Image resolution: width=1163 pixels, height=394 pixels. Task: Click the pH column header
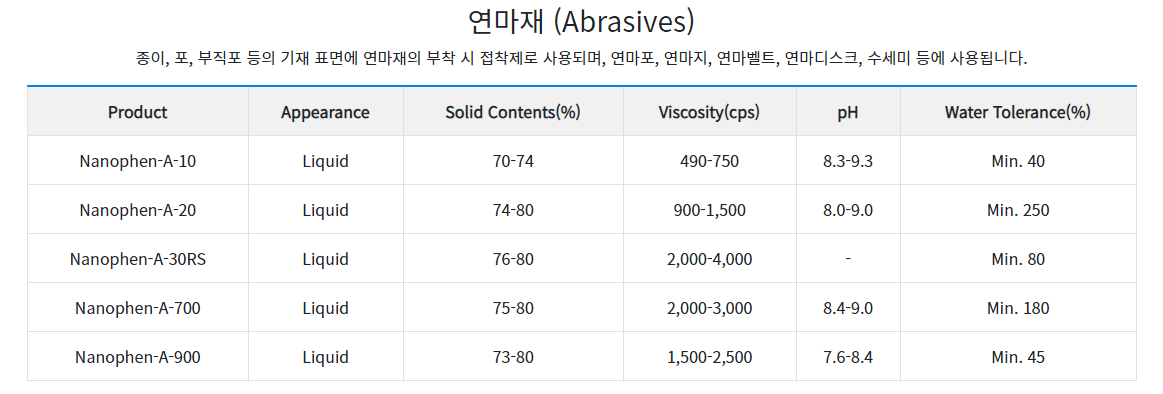(848, 112)
